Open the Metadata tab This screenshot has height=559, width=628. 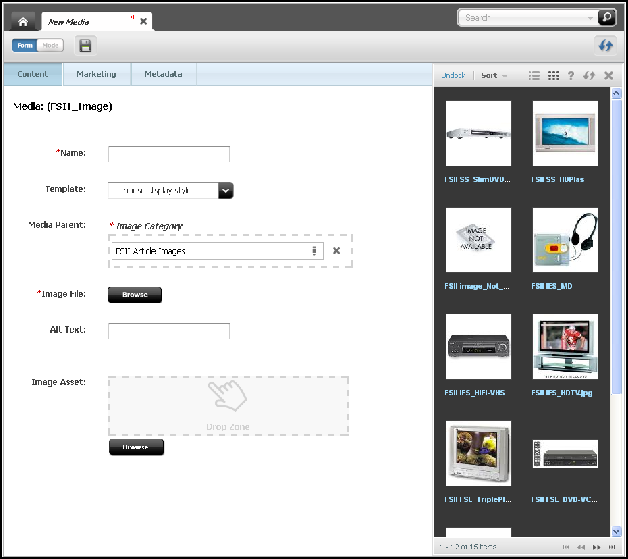click(163, 74)
